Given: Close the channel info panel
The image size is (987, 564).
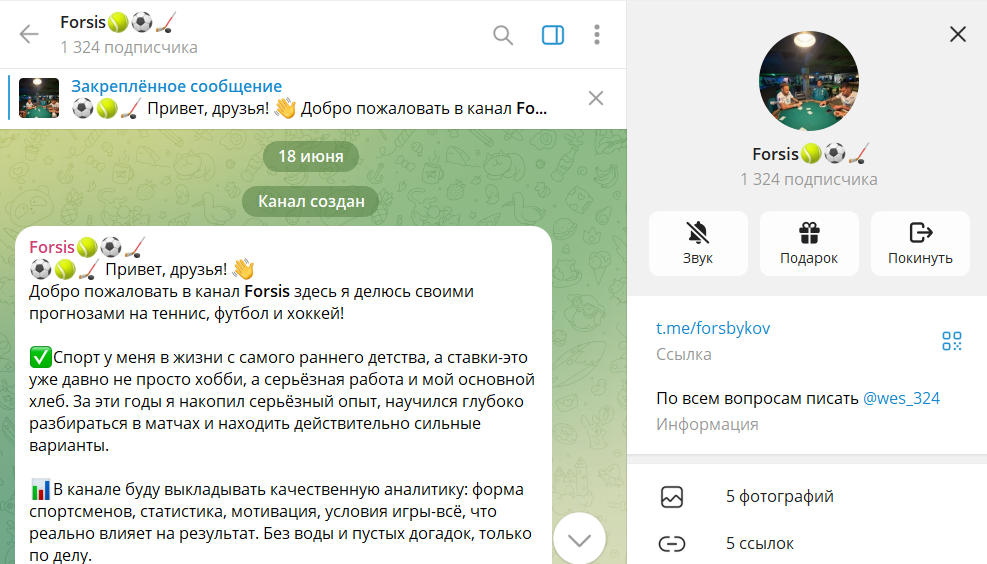Looking at the screenshot, I should [x=957, y=34].
